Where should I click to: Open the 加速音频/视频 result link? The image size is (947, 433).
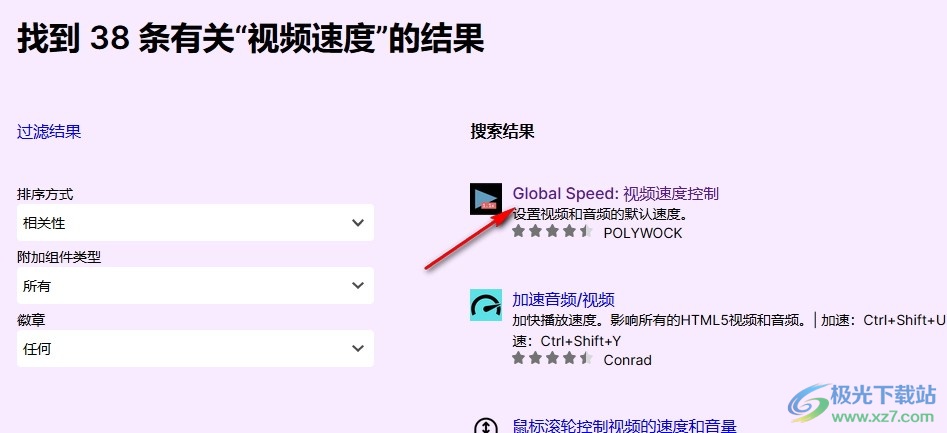tap(563, 300)
